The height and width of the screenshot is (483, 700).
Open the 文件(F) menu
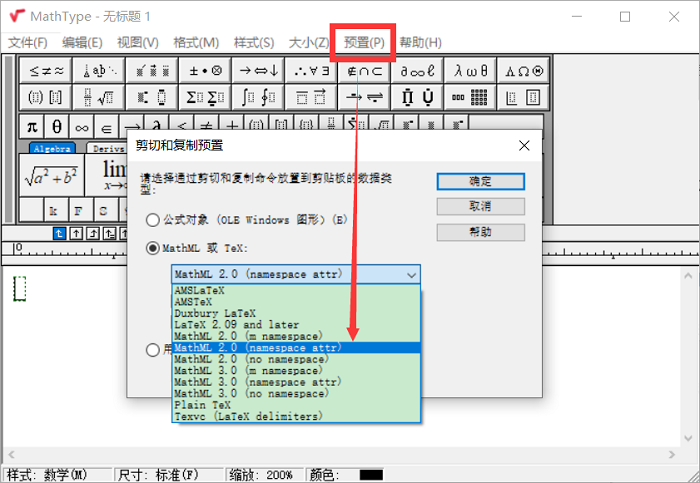[28, 43]
